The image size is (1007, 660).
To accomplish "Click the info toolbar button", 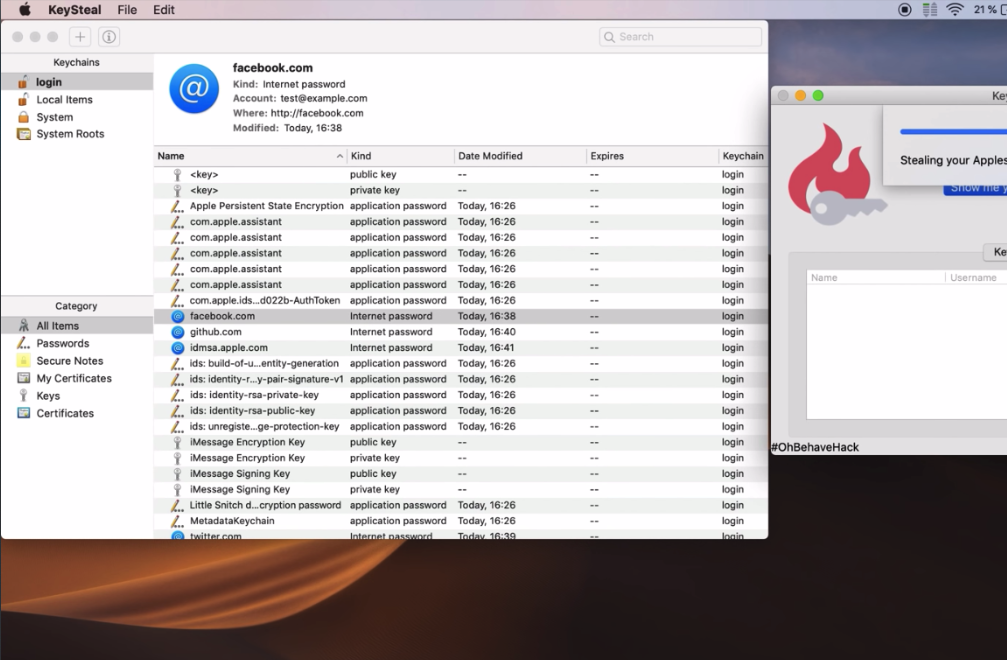I will tap(109, 37).
